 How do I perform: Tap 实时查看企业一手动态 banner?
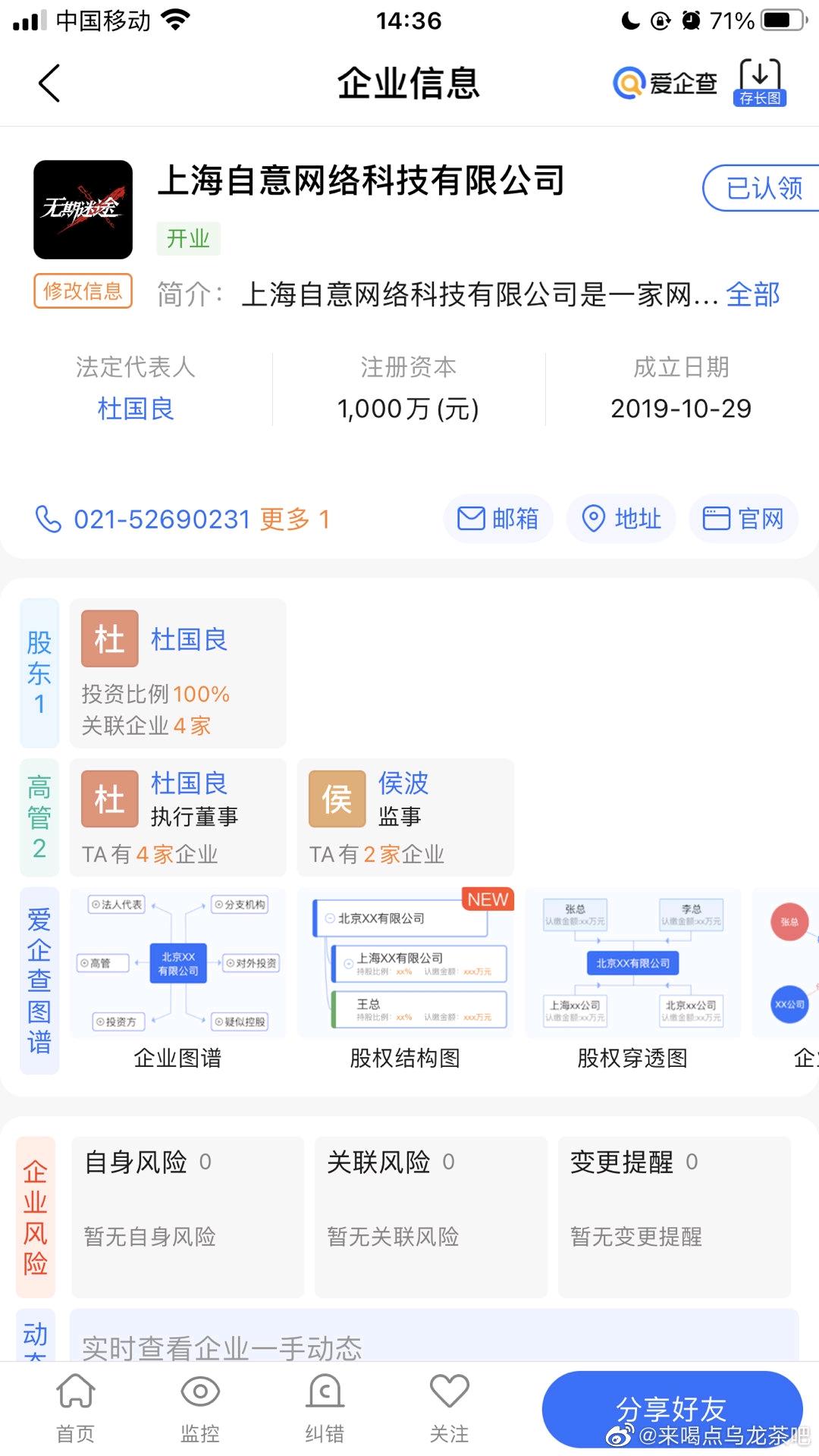434,1335
